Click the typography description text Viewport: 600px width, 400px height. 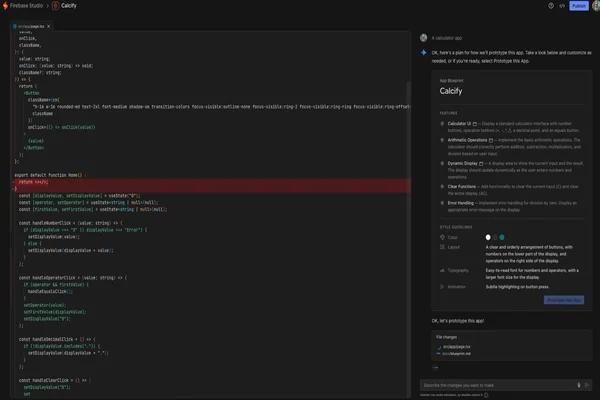pos(532,274)
